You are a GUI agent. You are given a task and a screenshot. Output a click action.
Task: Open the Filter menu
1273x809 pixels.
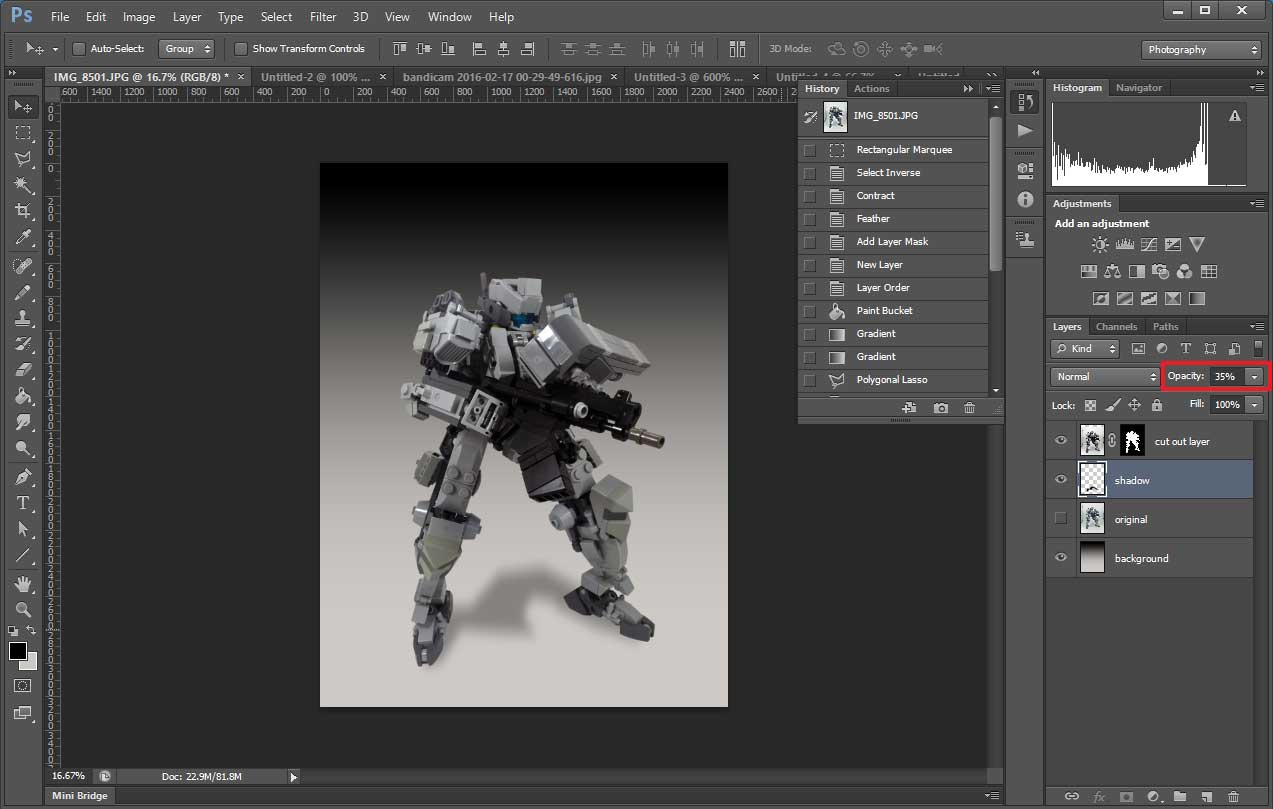click(x=323, y=17)
